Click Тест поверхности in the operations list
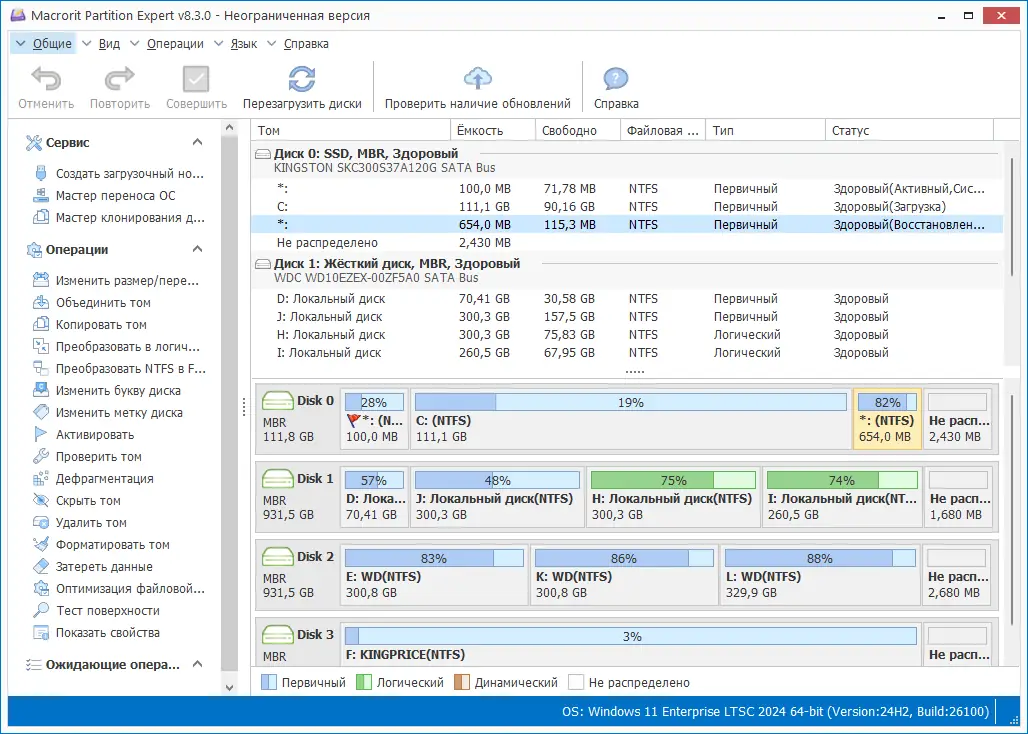This screenshot has width=1028, height=734. pos(107,611)
